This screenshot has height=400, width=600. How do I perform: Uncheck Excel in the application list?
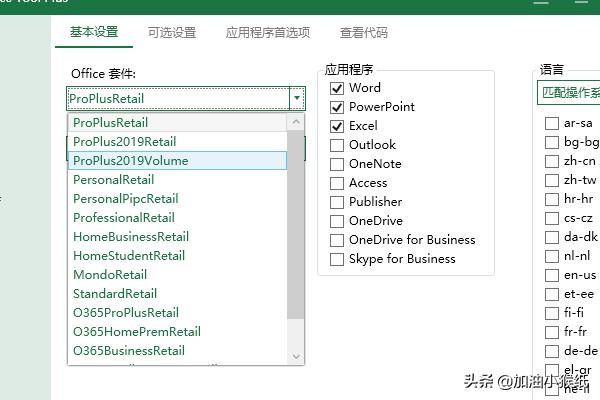(x=337, y=126)
